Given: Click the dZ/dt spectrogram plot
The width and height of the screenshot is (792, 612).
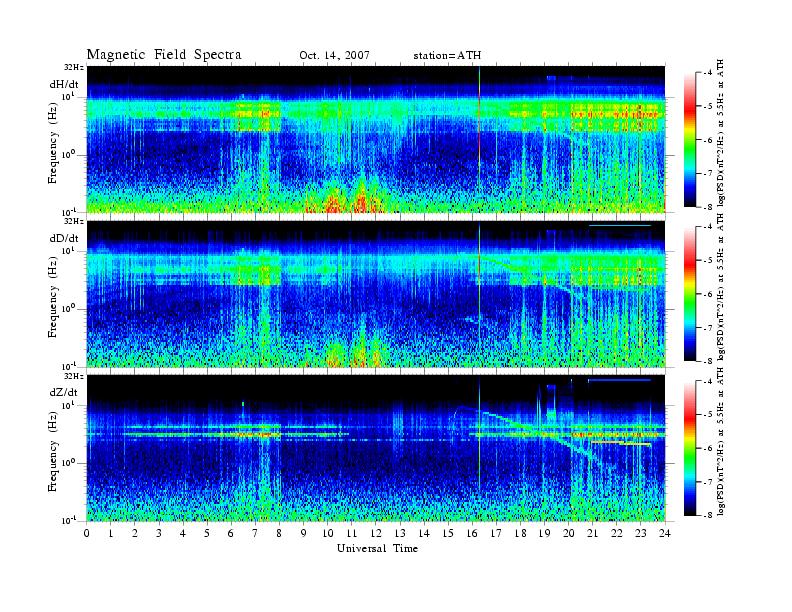Looking at the screenshot, I should (x=376, y=448).
